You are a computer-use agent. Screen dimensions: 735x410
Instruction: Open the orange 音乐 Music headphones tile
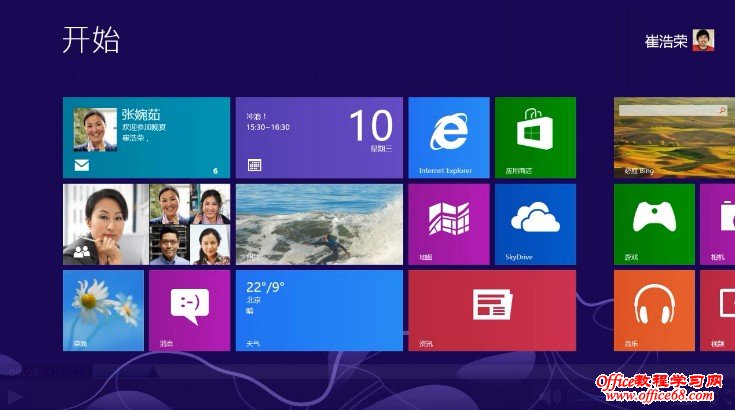coord(654,310)
